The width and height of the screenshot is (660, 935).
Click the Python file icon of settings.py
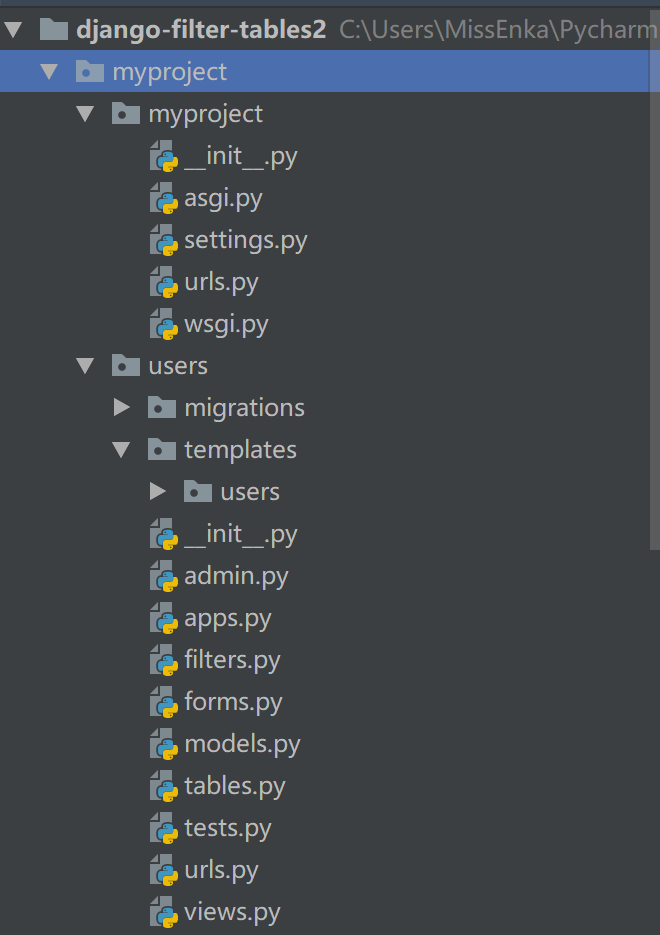coord(164,240)
